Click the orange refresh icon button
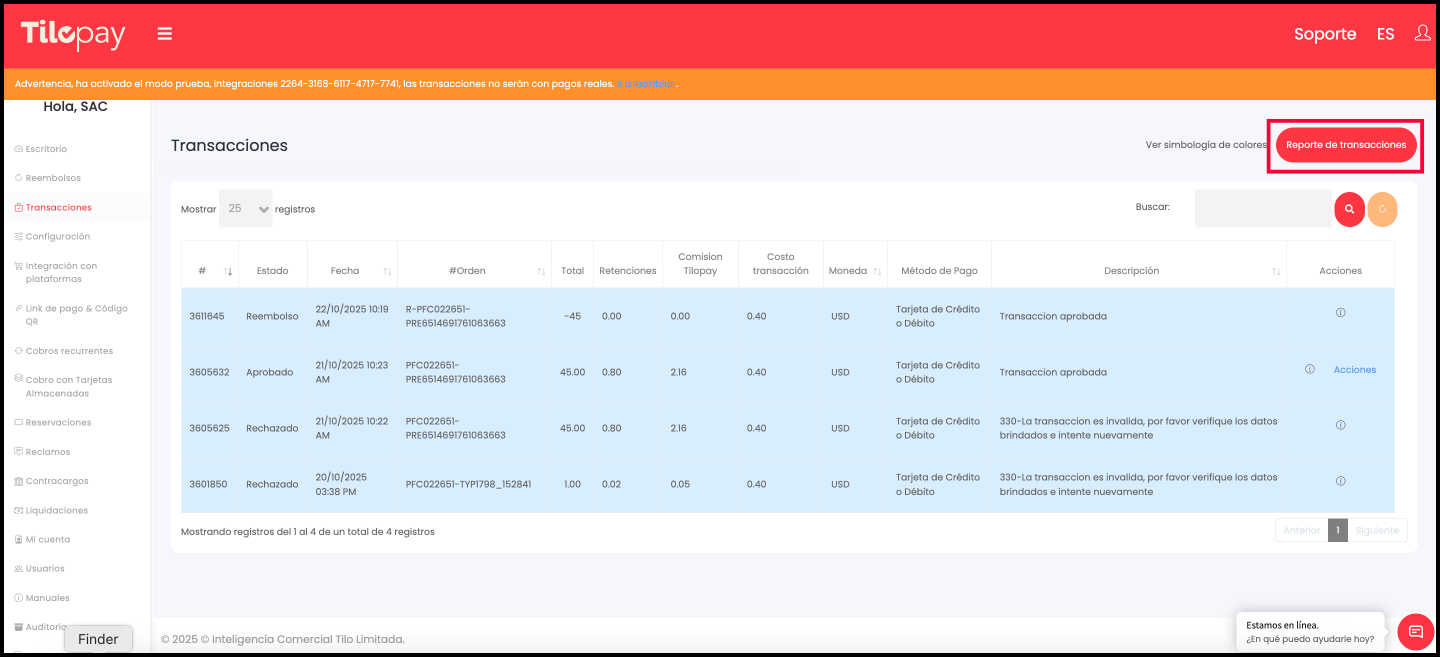 [x=1382, y=209]
